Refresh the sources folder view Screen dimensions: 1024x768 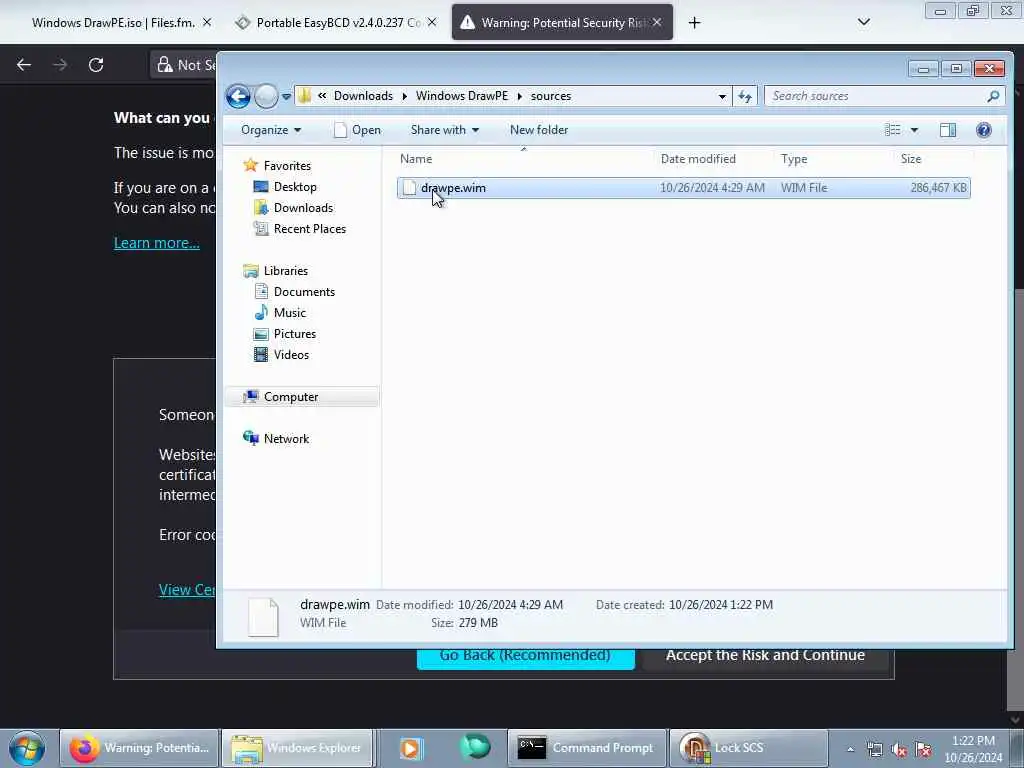(x=745, y=97)
